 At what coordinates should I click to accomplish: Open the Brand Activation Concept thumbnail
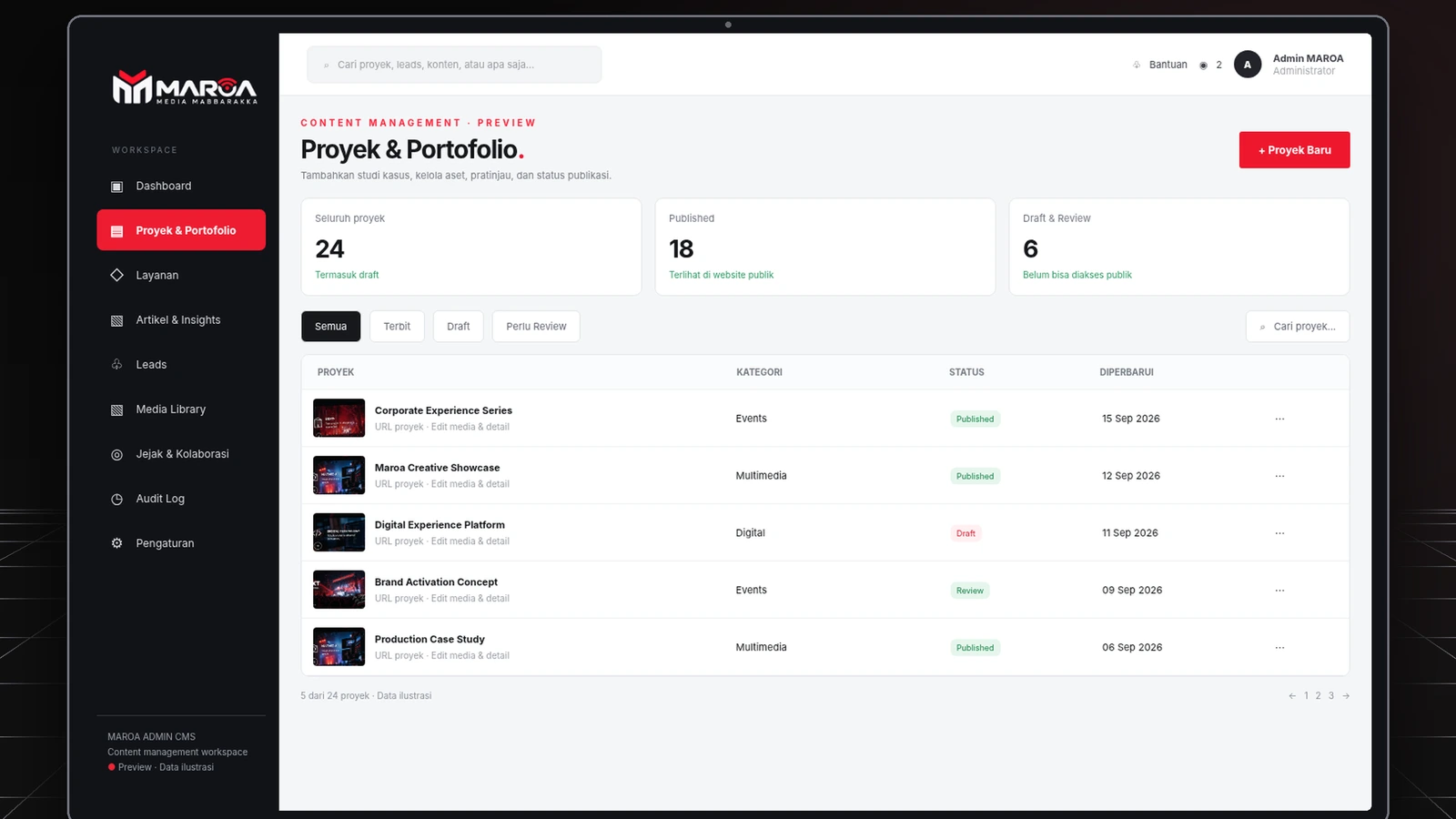pyautogui.click(x=339, y=591)
